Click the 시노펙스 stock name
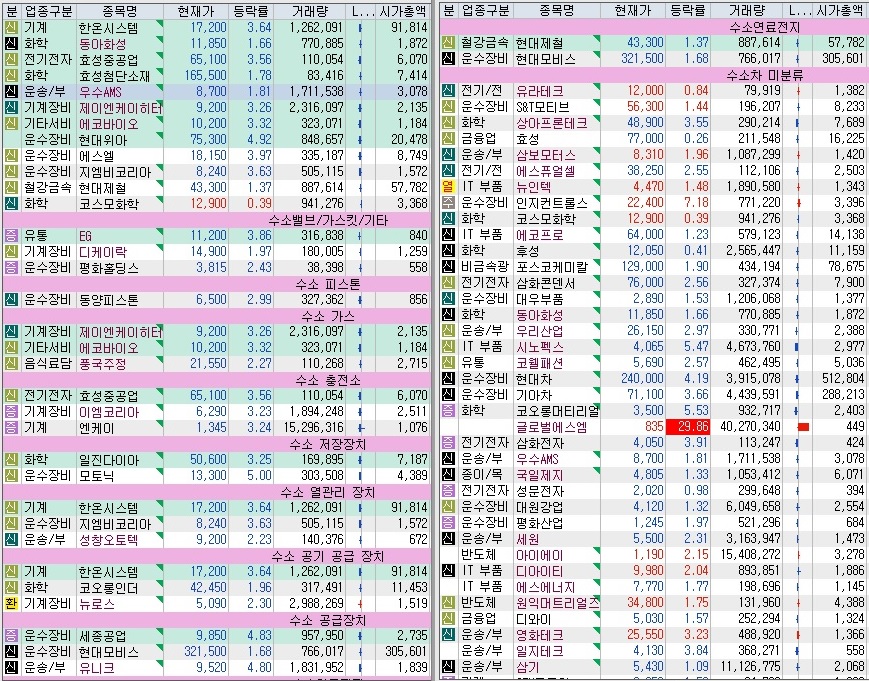The height and width of the screenshot is (681, 869). click(x=540, y=347)
